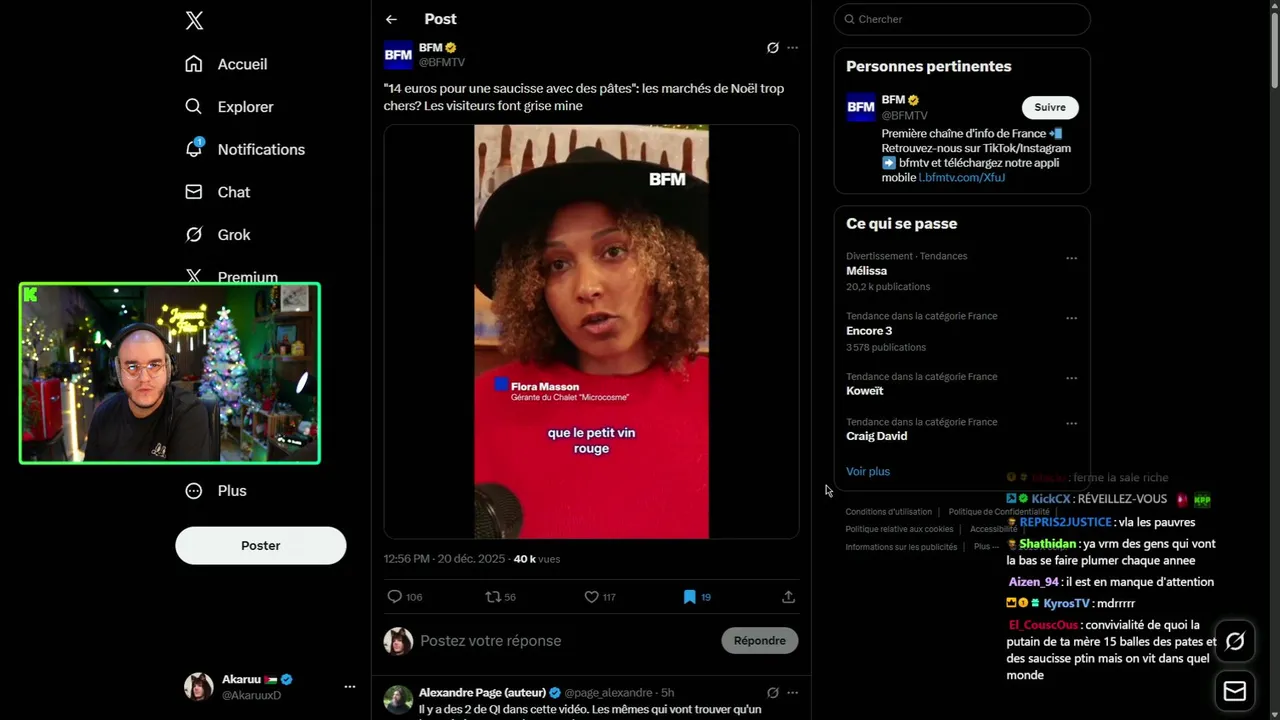The height and width of the screenshot is (720, 1280).
Task: Click the Post page heading
Action: pos(440,19)
